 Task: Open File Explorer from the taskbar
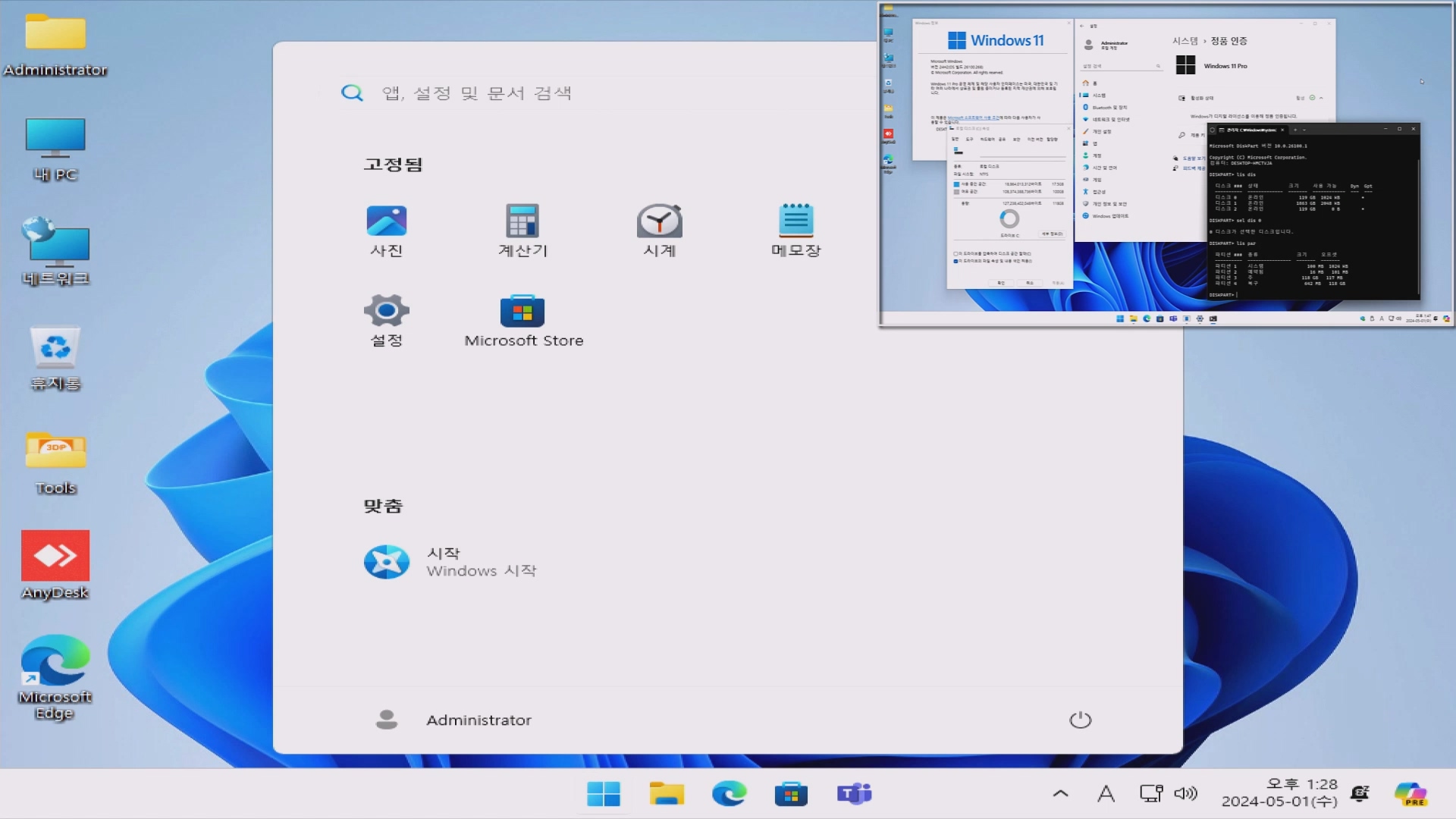pyautogui.click(x=667, y=794)
